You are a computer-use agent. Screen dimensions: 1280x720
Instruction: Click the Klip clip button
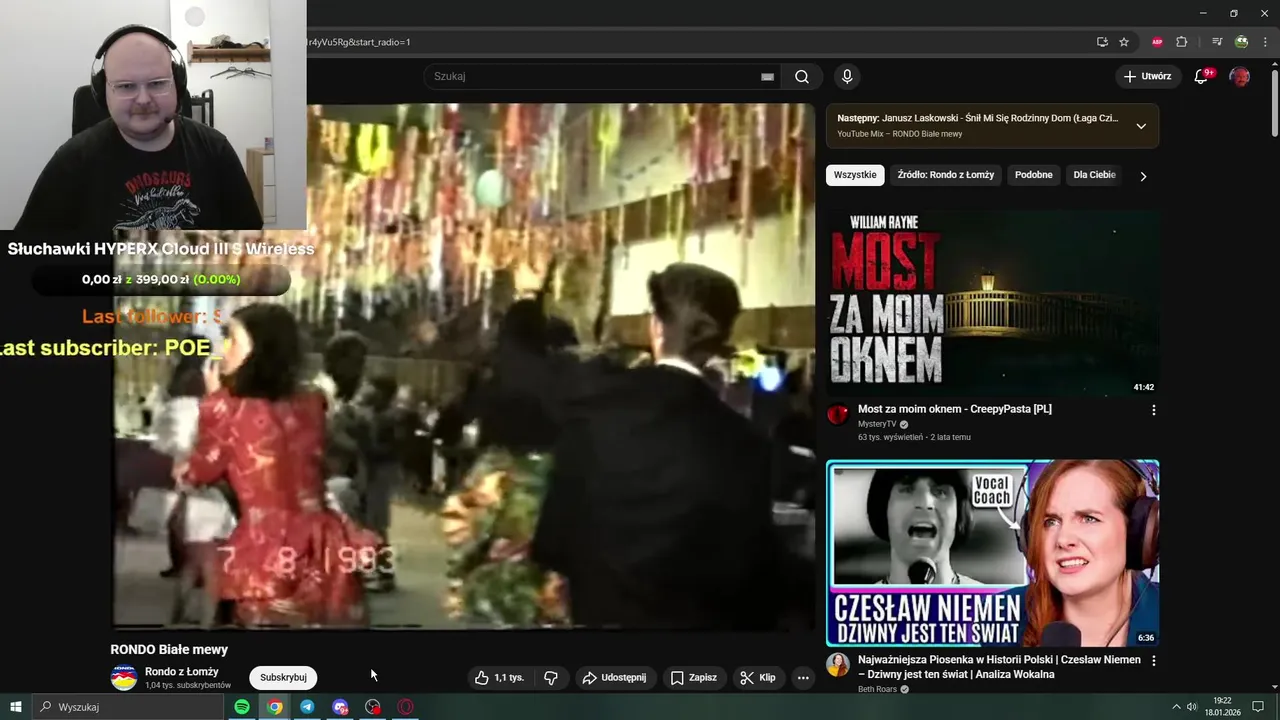758,677
